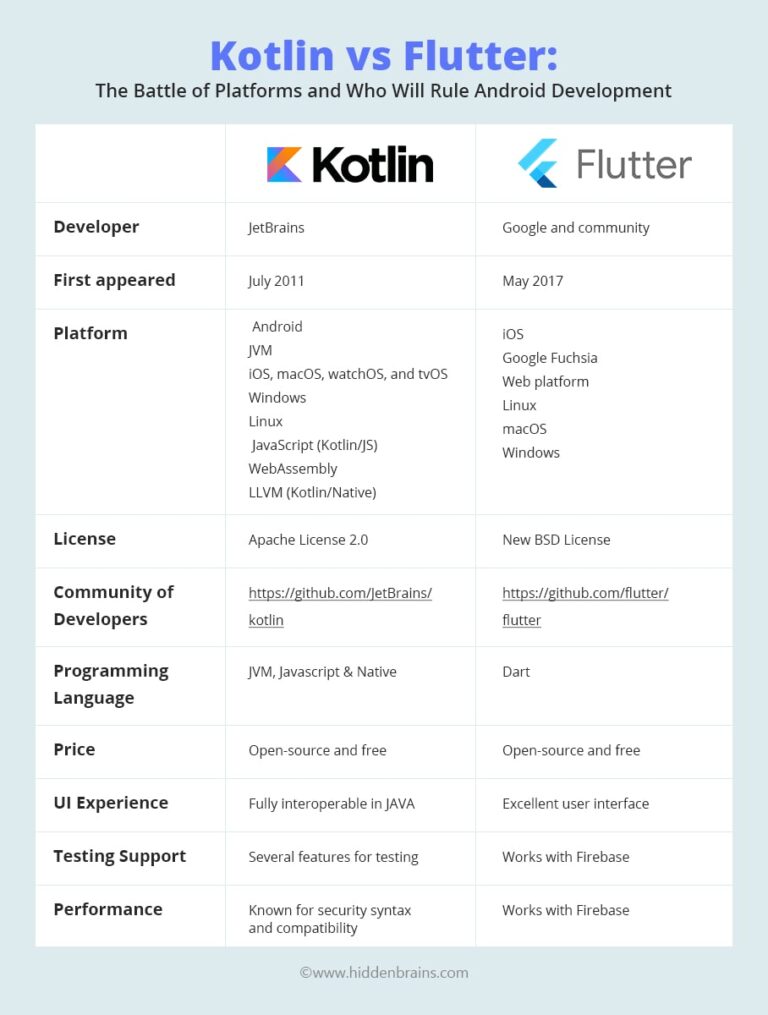The height and width of the screenshot is (1015, 768).
Task: Click the Dart programming language cell
Action: [516, 672]
